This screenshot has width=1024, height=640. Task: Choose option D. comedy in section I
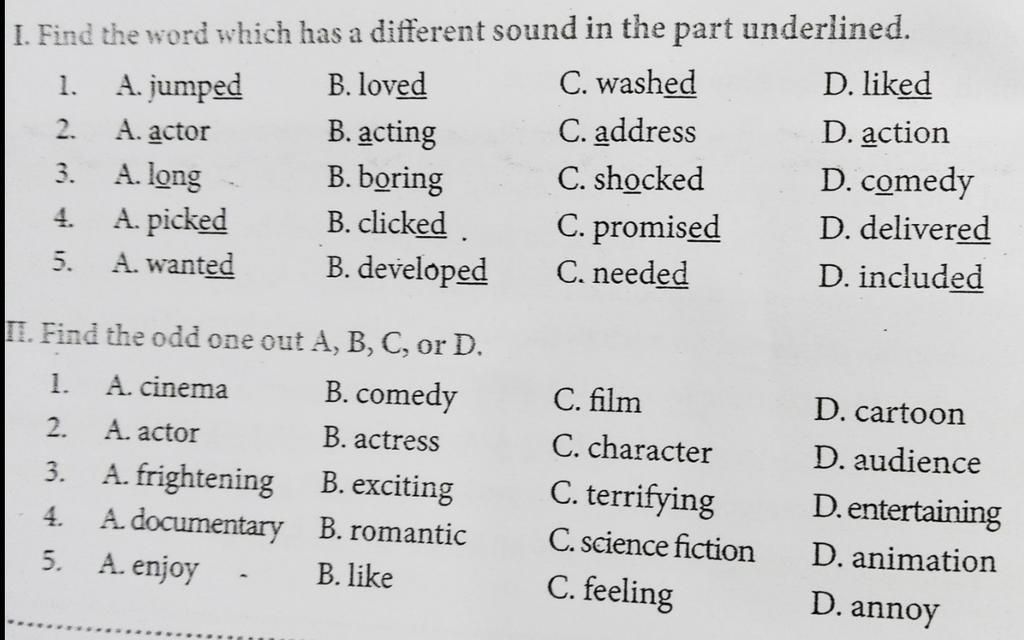tap(897, 182)
